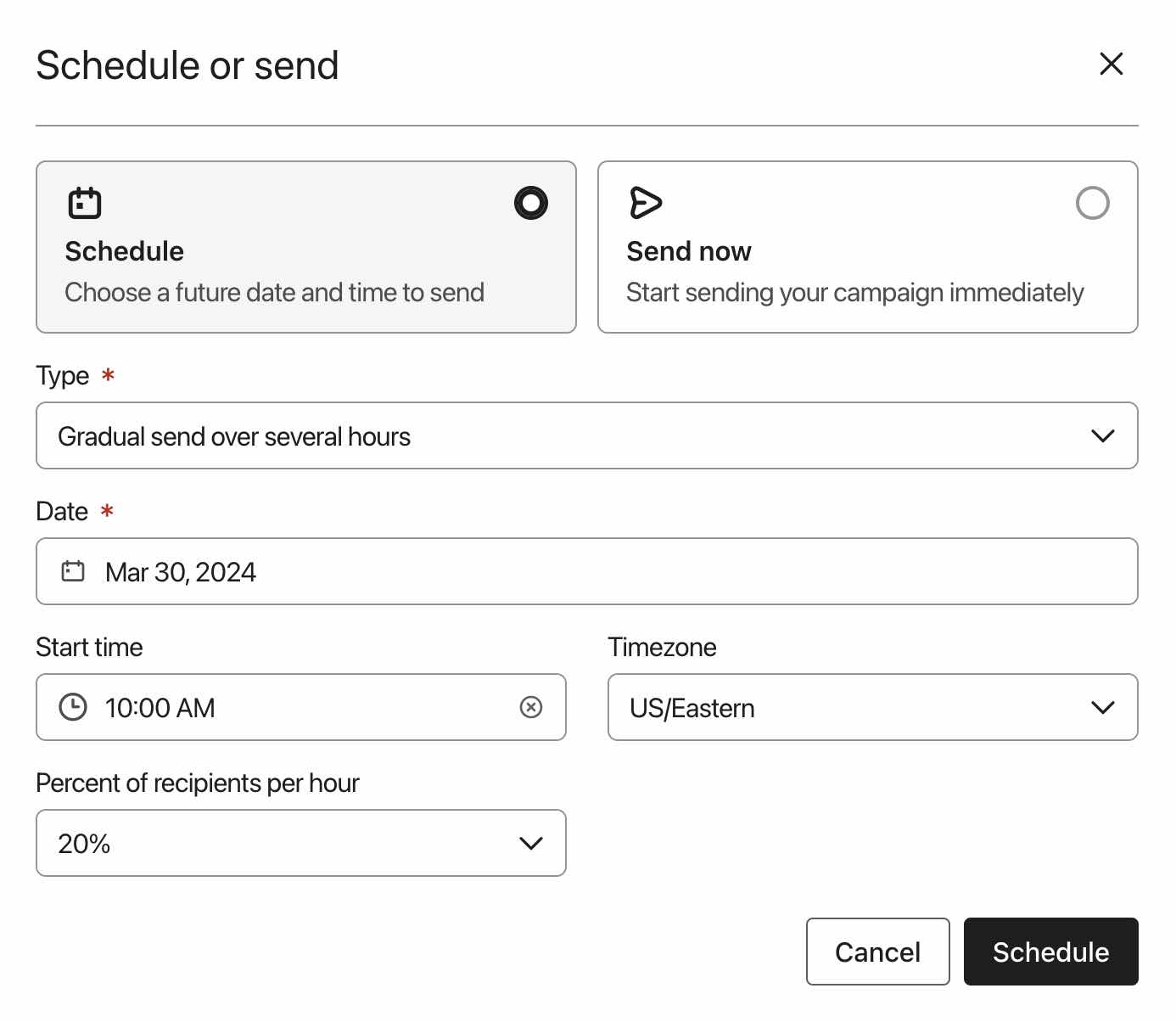Select the Schedule radio button
This screenshot has width=1176, height=1022.
point(529,203)
